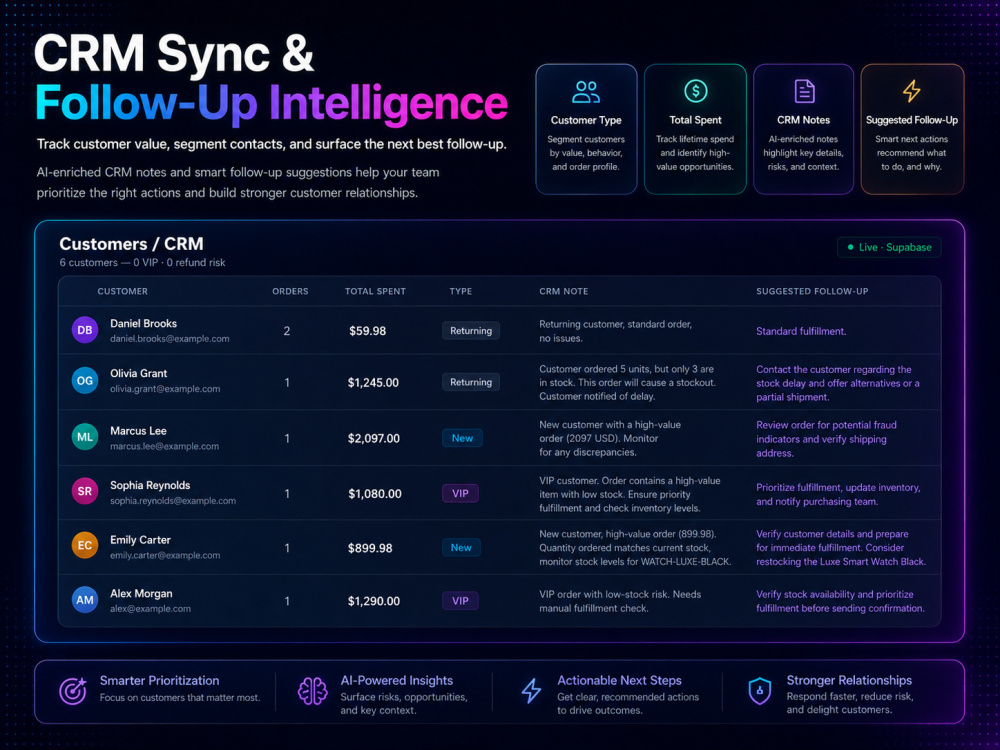This screenshot has height=750, width=1000.
Task: Click the name Daniel Brooks
Action: [143, 323]
